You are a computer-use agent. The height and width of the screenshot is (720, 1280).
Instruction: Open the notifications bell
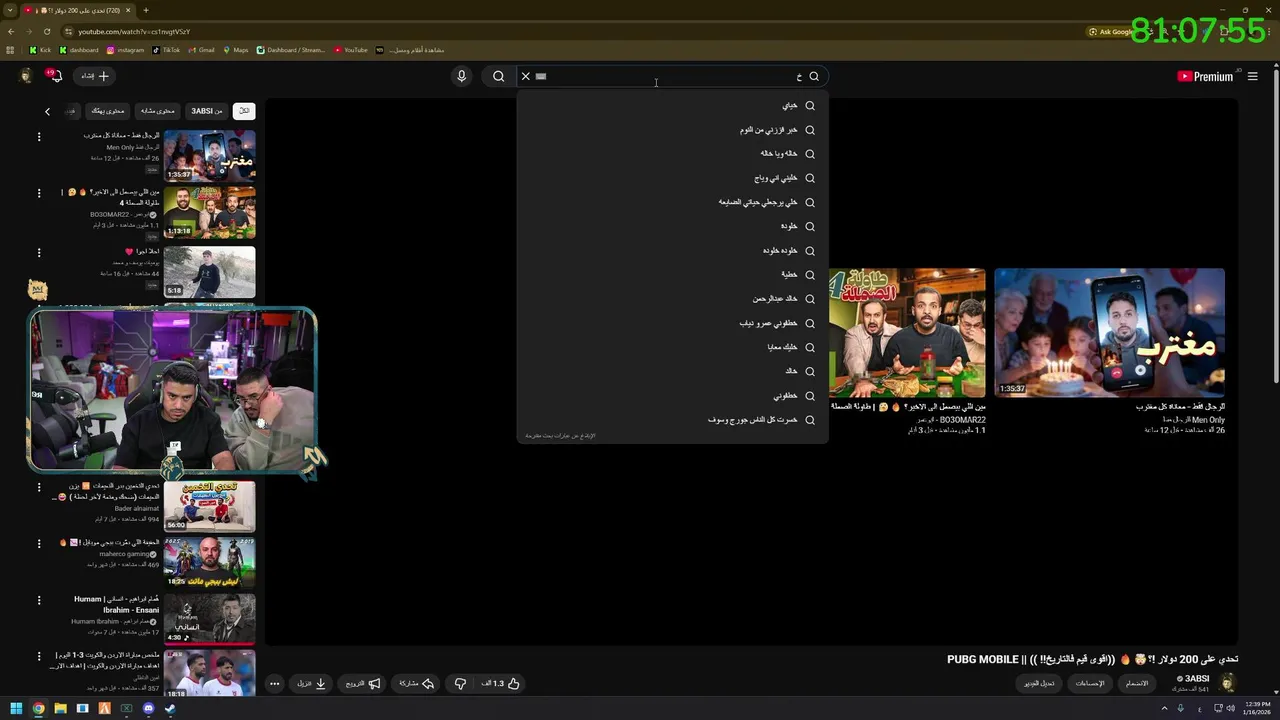click(55, 76)
